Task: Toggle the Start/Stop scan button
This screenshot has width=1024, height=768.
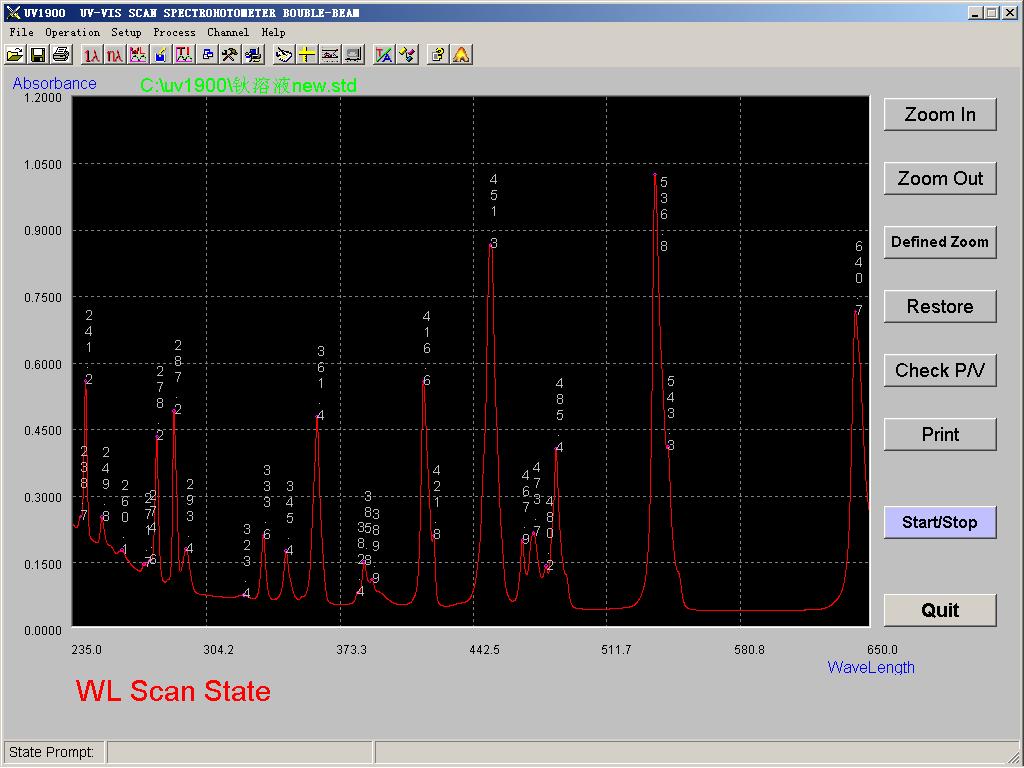Action: tap(939, 523)
